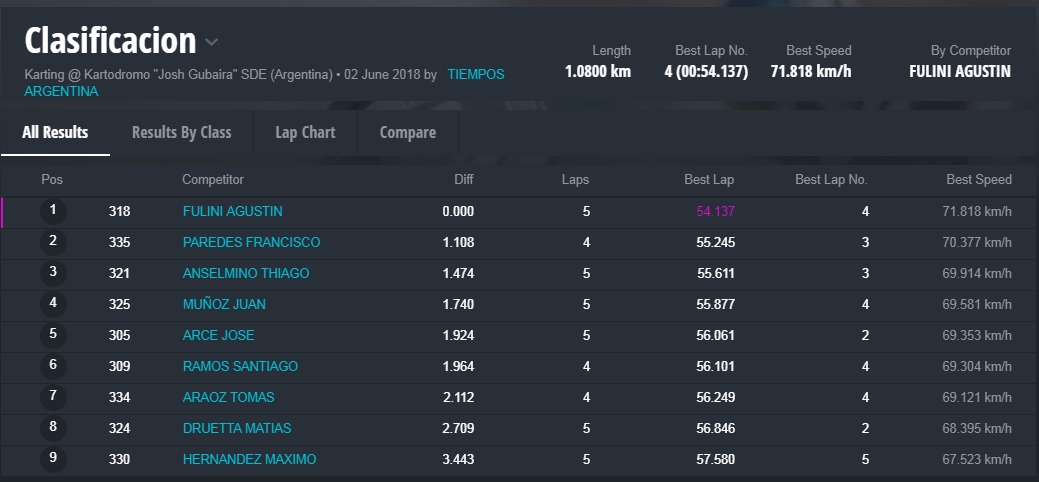Image resolution: width=1039 pixels, height=482 pixels.
Task: Select ARAOZ TOMAS in the results
Action: click(228, 397)
